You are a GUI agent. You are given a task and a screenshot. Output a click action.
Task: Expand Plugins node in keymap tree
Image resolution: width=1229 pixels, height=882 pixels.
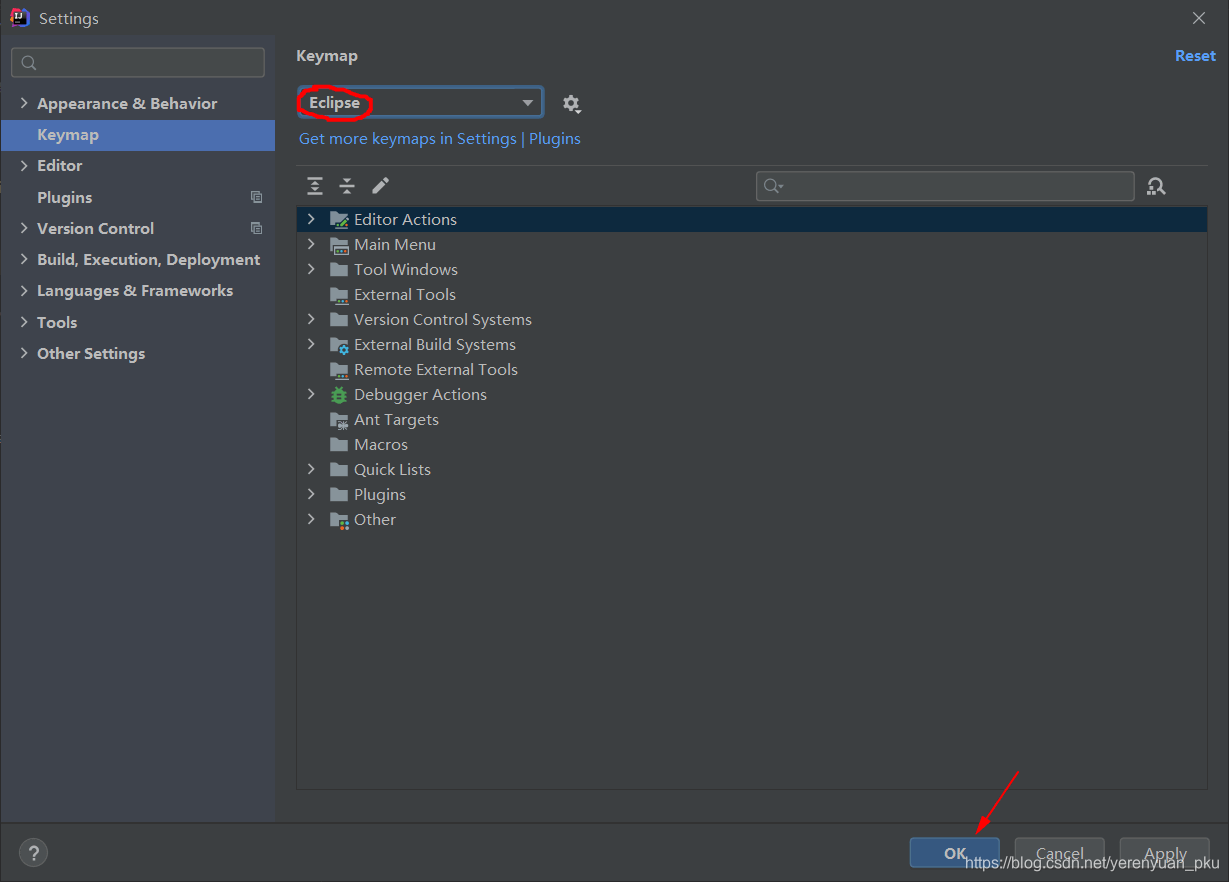point(311,494)
